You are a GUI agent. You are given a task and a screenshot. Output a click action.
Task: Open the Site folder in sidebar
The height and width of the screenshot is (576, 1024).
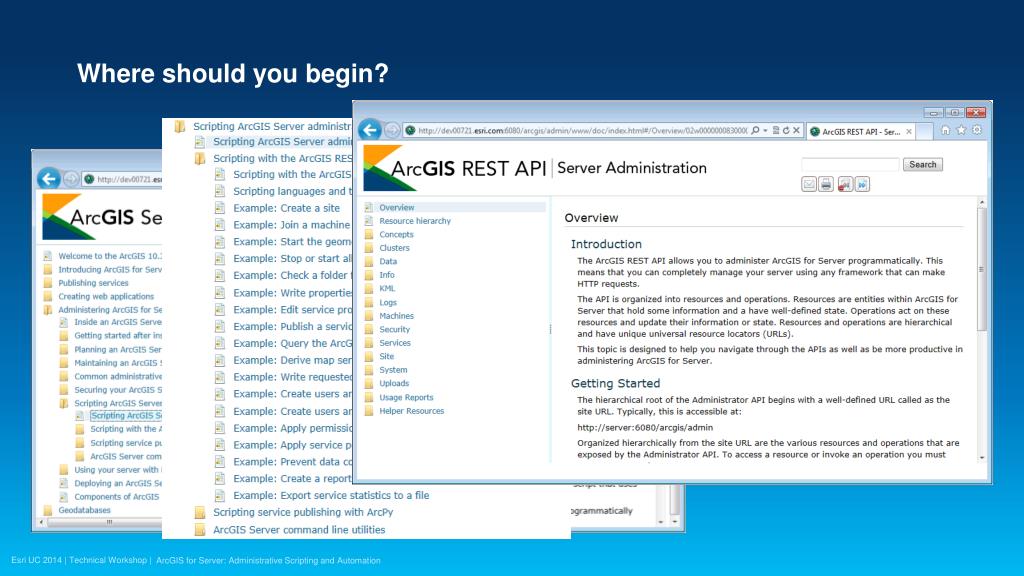pyautogui.click(x=387, y=357)
